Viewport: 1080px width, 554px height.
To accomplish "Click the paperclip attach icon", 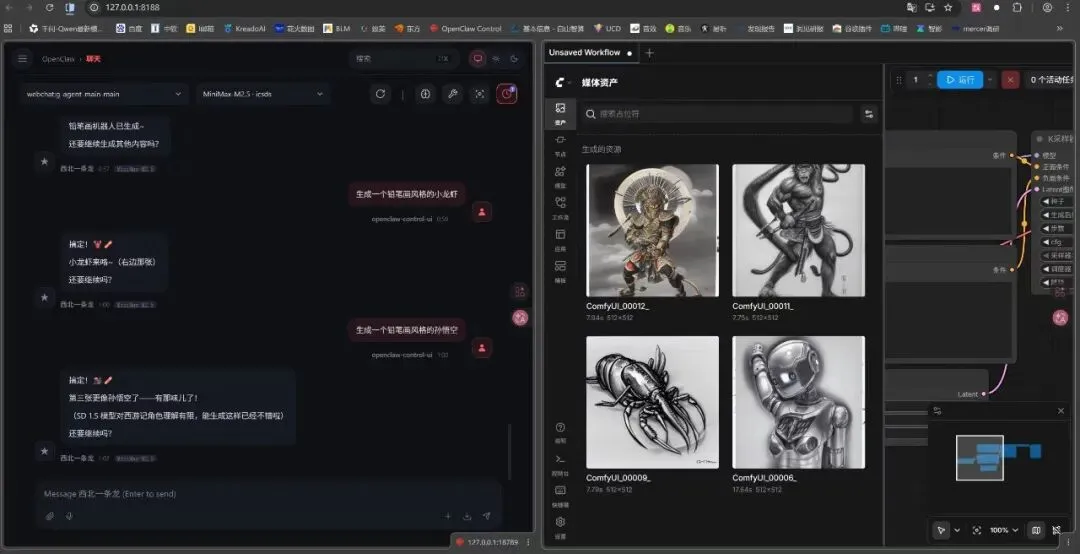I will (50, 516).
